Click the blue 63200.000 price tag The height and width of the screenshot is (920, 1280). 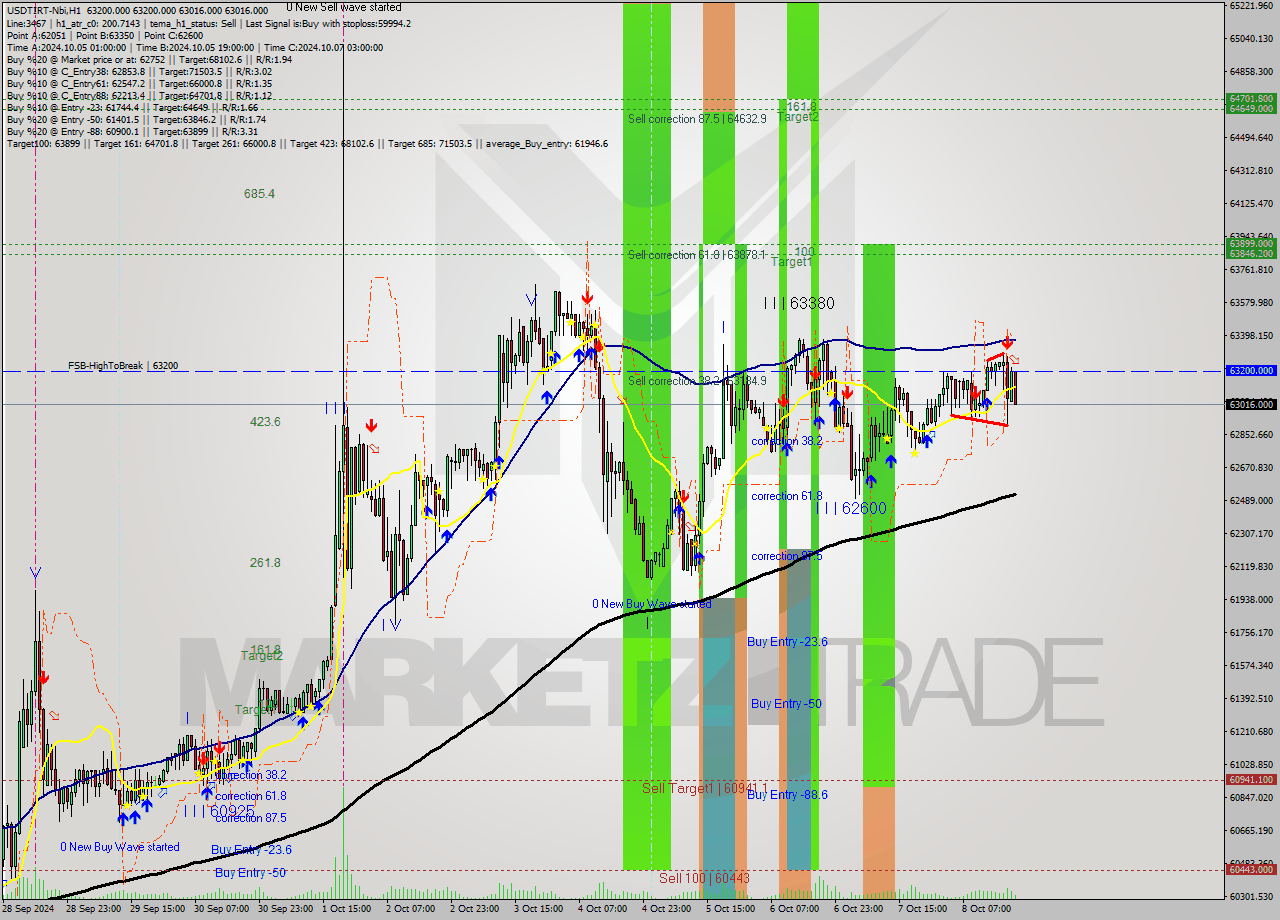(1250, 370)
